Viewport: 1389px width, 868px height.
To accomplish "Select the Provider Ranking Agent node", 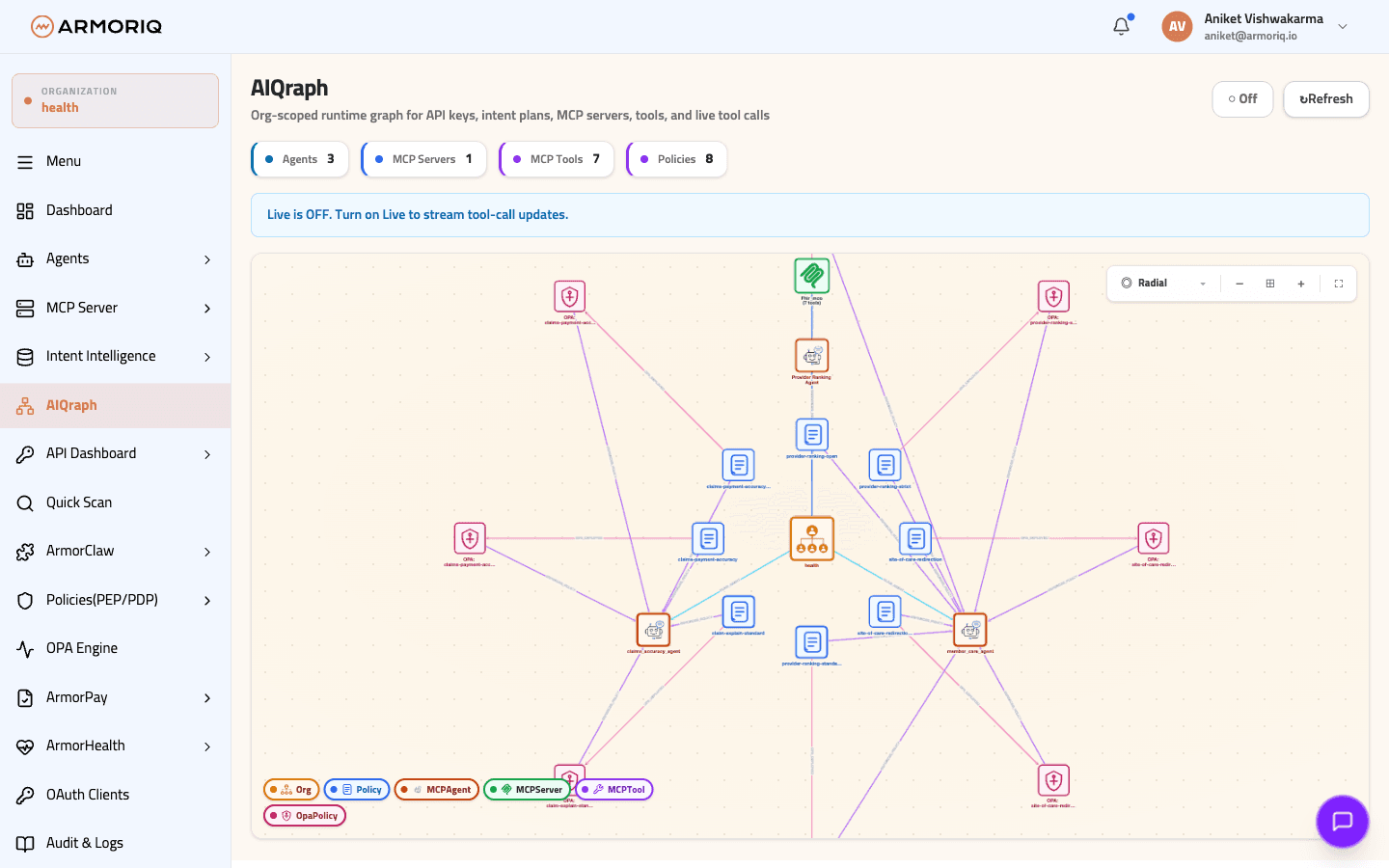I will pos(812,355).
